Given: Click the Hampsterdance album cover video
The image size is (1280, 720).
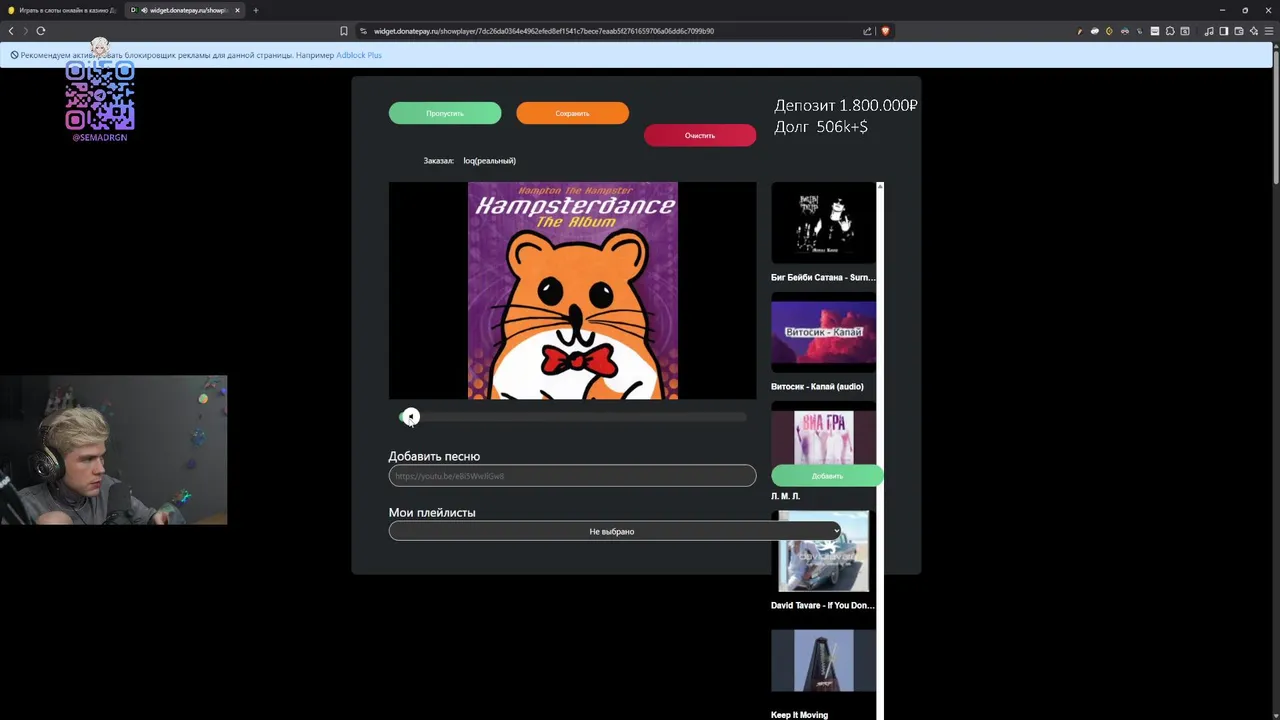Looking at the screenshot, I should pyautogui.click(x=572, y=290).
